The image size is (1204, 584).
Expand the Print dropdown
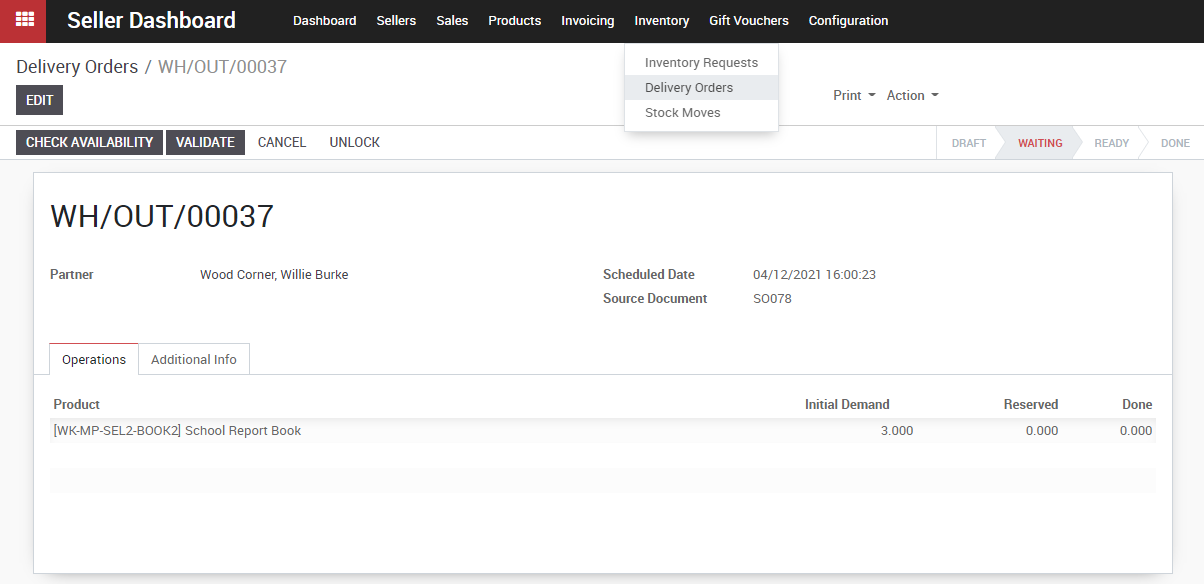click(x=854, y=95)
